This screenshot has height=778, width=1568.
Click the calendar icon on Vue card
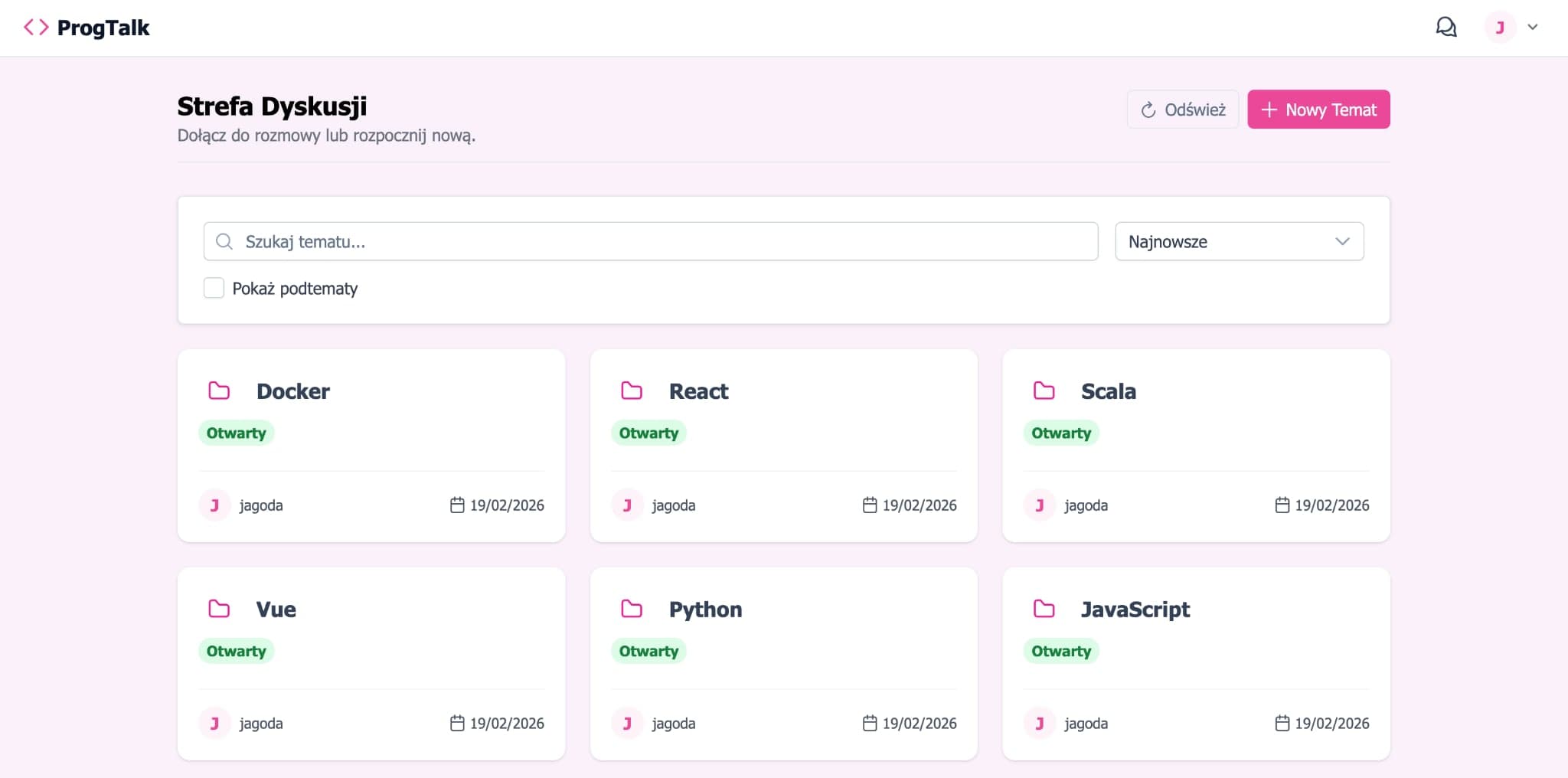coord(457,723)
